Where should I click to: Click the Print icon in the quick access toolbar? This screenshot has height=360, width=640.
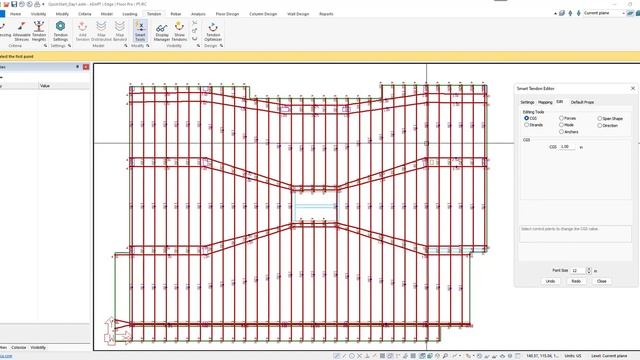click(x=37, y=4)
